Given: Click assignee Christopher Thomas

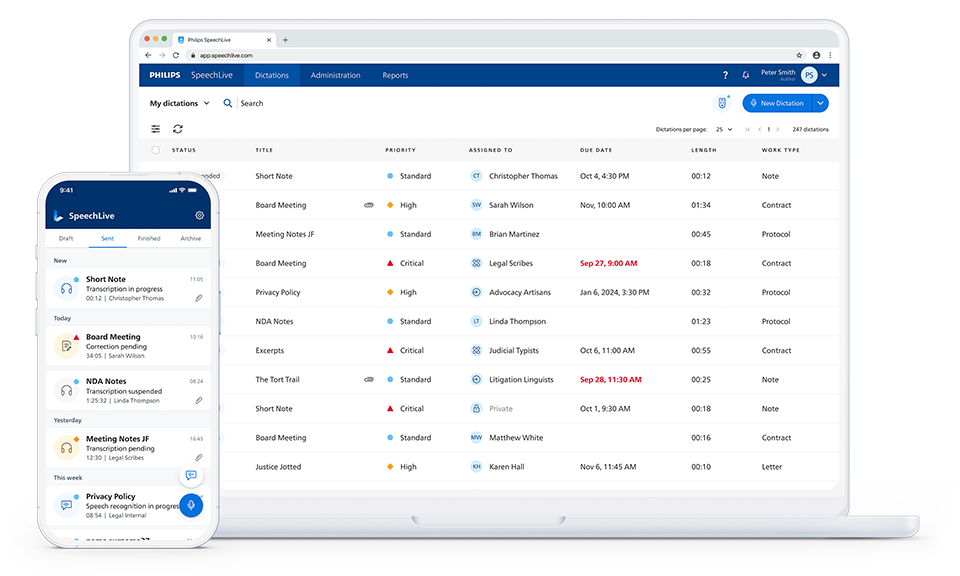Looking at the screenshot, I should tap(523, 176).
